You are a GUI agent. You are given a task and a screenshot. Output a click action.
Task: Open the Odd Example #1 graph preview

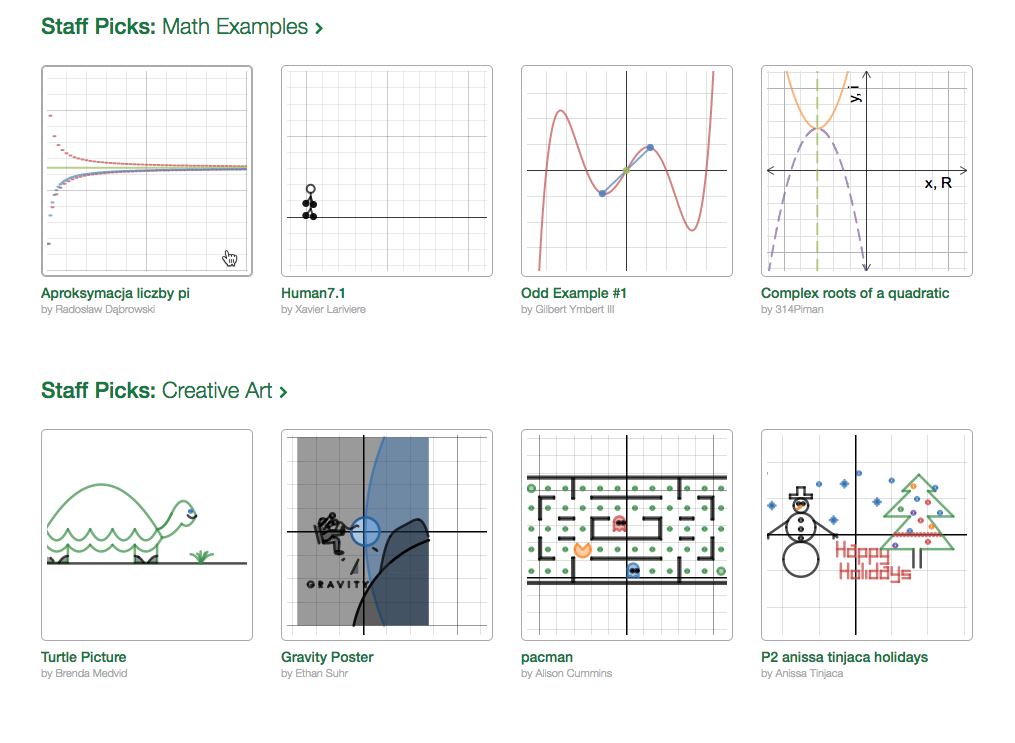pos(627,171)
